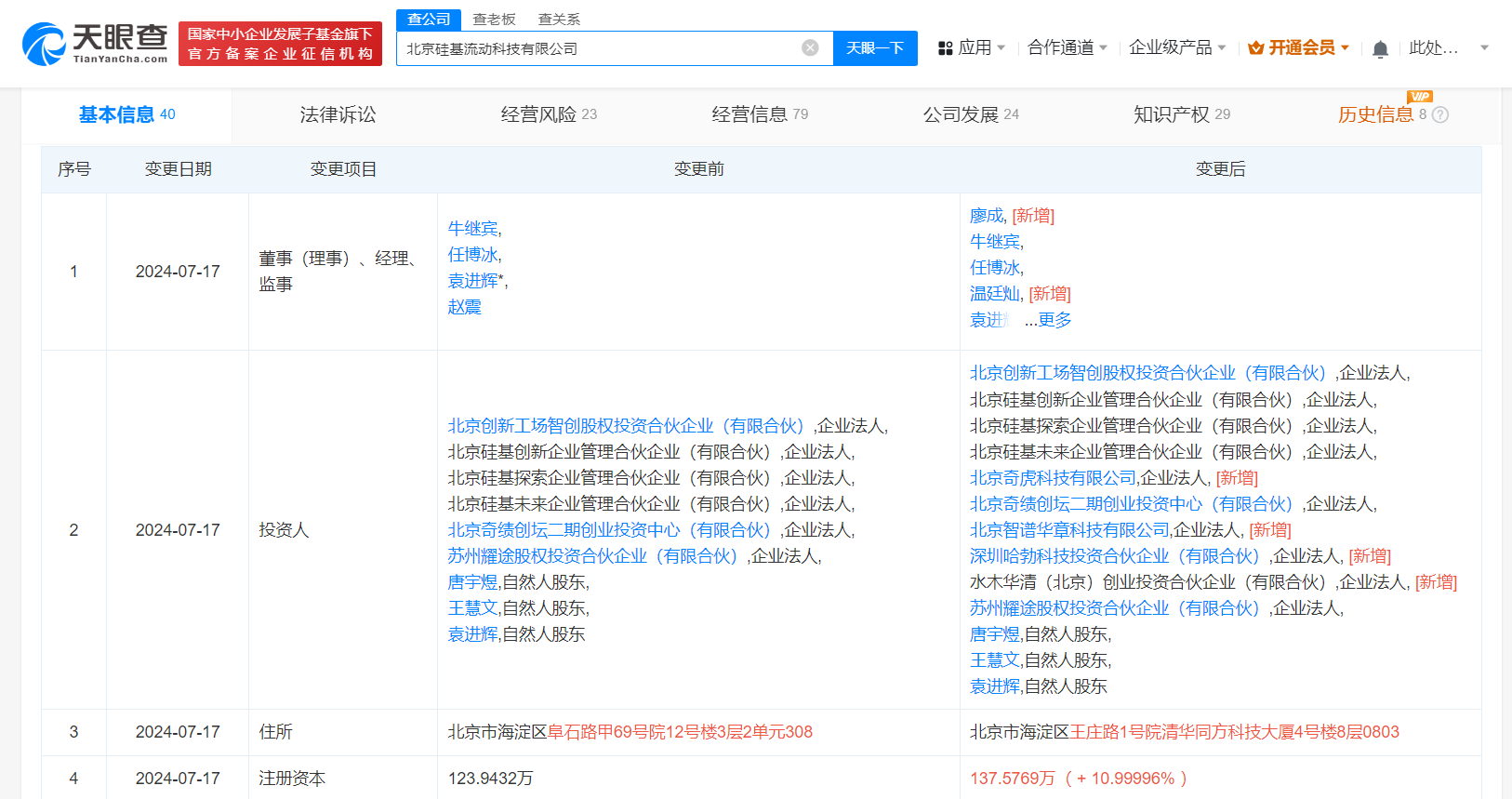Select the 查老板 search tab

(494, 20)
